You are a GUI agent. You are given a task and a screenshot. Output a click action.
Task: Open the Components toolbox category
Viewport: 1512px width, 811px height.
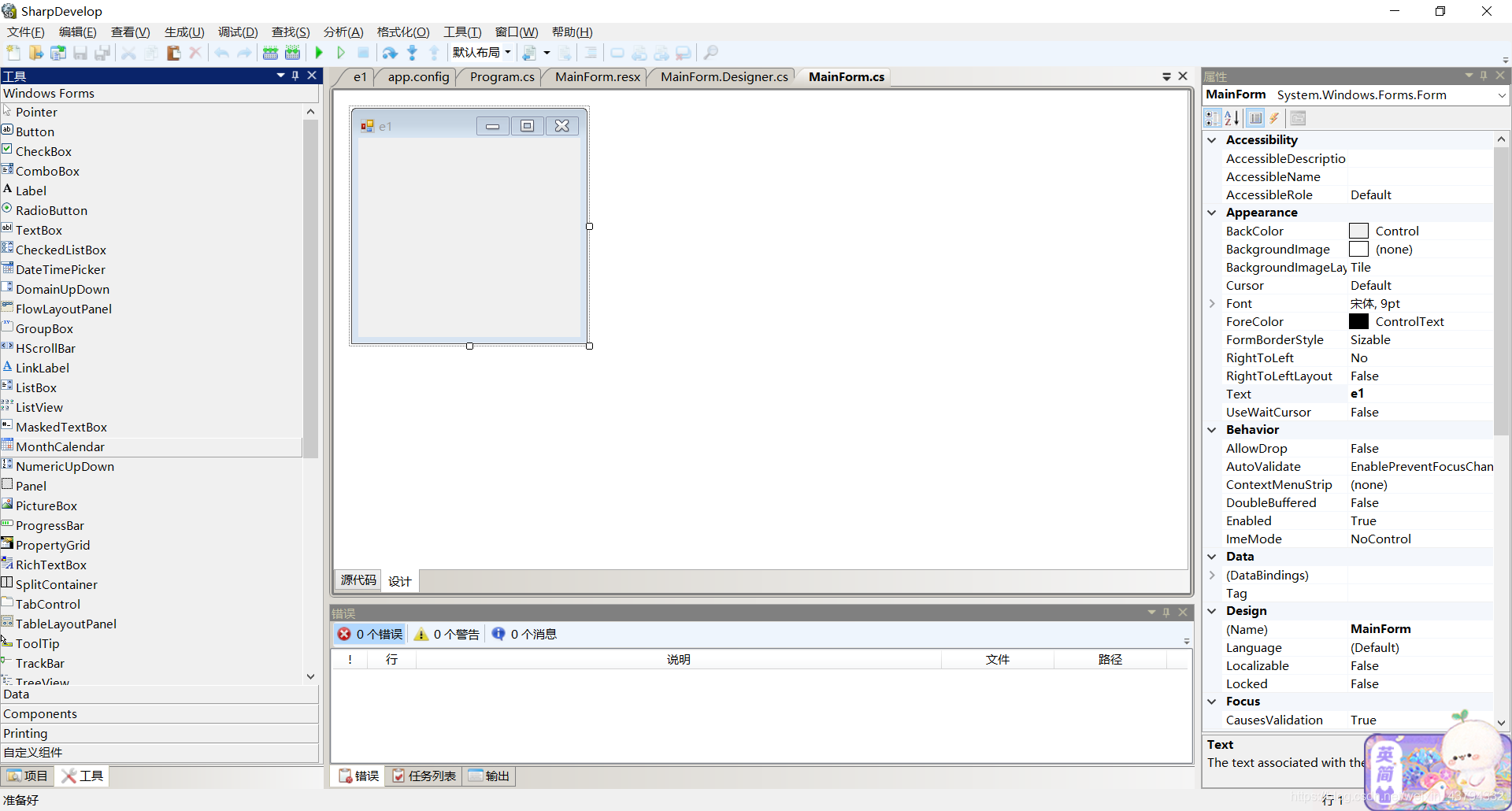tap(160, 714)
